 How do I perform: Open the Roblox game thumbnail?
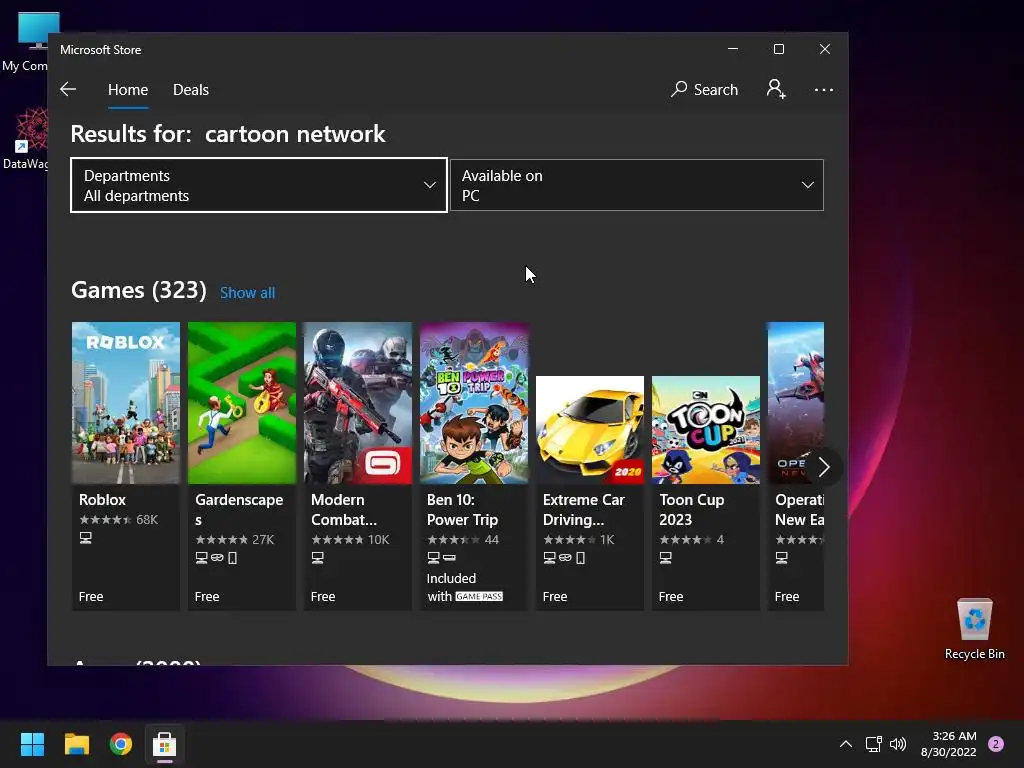(125, 403)
